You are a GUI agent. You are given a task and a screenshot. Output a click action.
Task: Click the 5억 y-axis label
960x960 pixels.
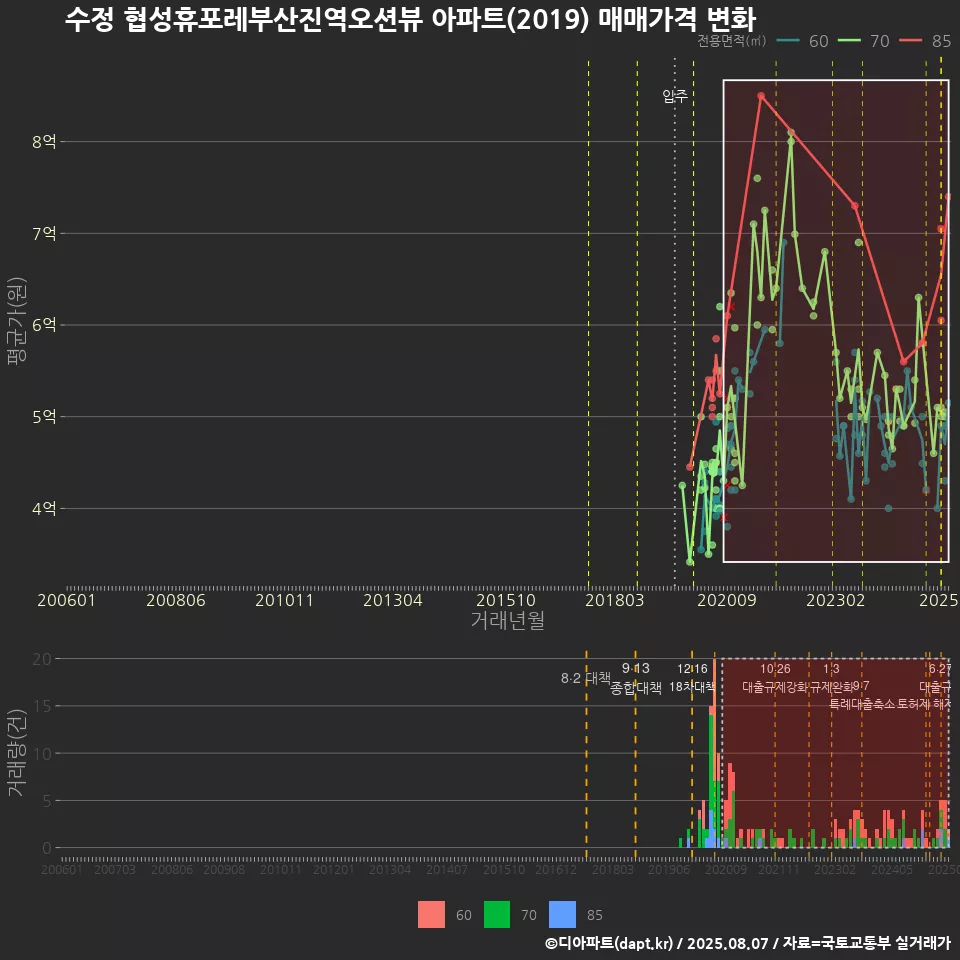pyautogui.click(x=44, y=417)
